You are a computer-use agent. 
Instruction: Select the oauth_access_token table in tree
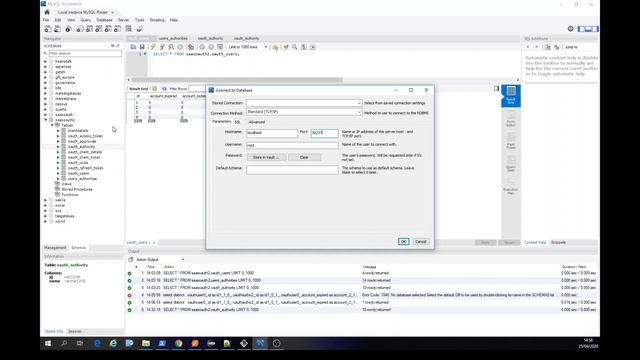[85, 136]
